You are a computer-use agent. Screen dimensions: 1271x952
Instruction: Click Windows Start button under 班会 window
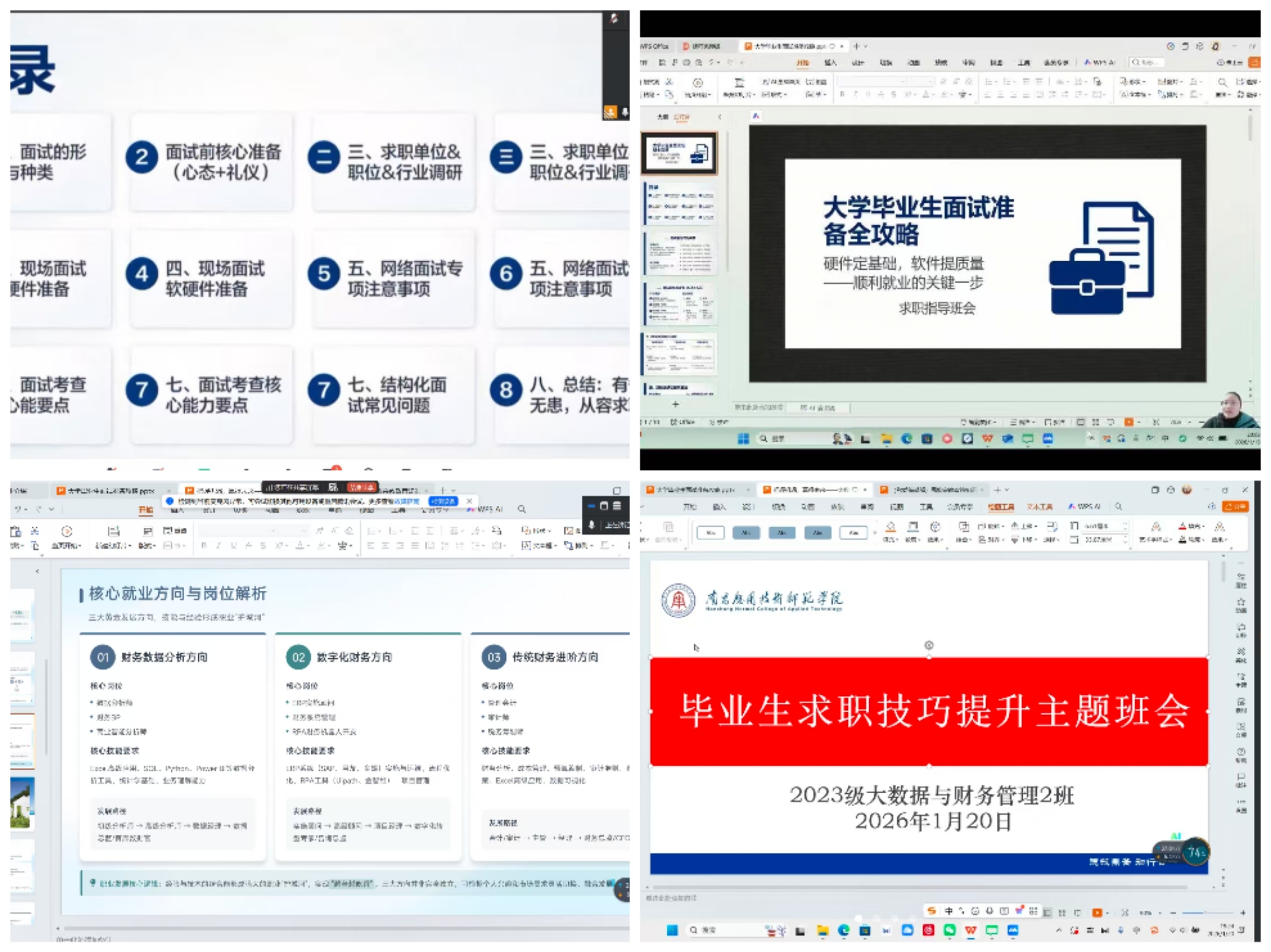click(x=671, y=930)
